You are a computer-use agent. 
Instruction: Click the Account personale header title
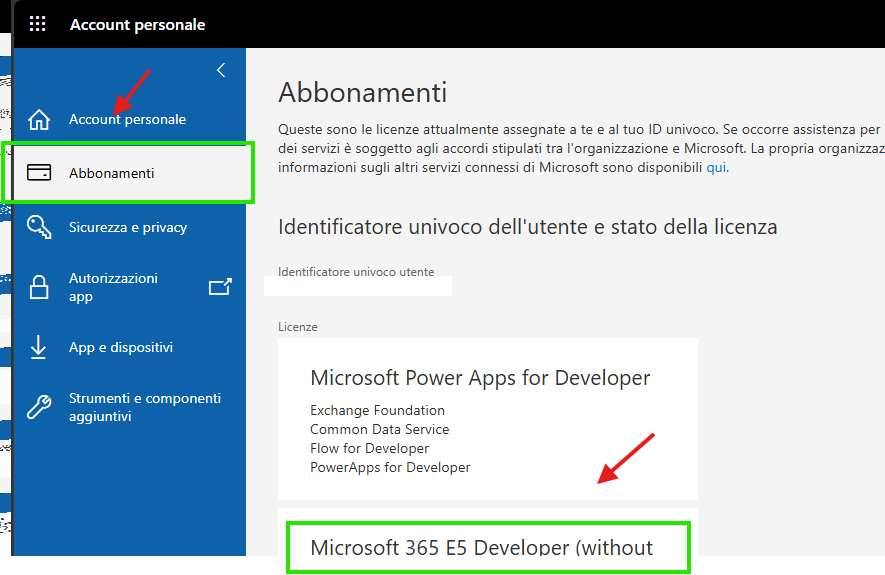coord(137,24)
